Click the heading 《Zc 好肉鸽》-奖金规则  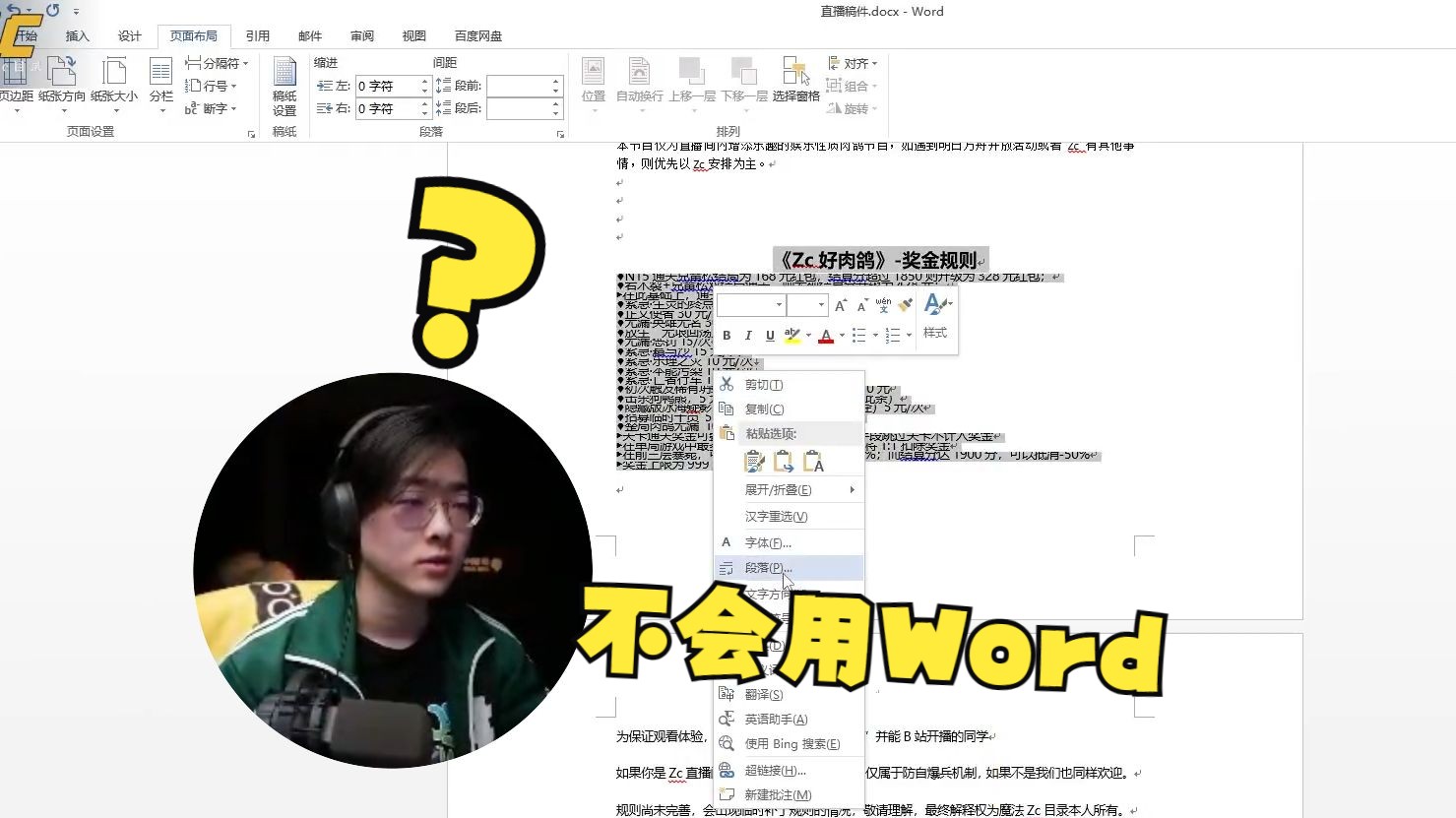(880, 260)
